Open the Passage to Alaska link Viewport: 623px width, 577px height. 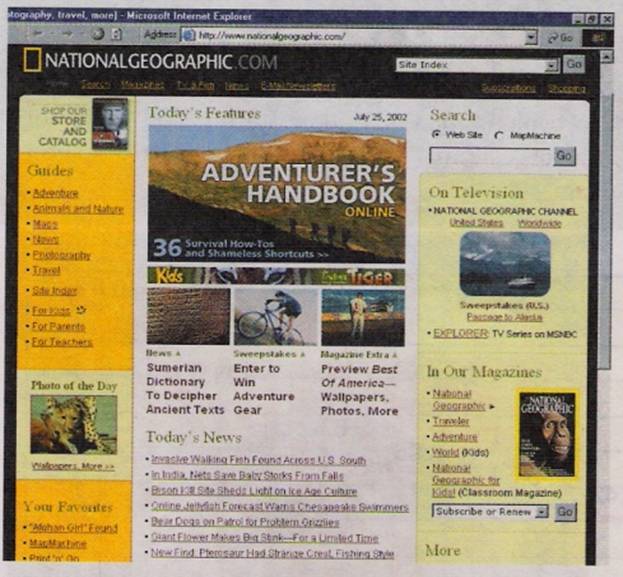point(505,317)
